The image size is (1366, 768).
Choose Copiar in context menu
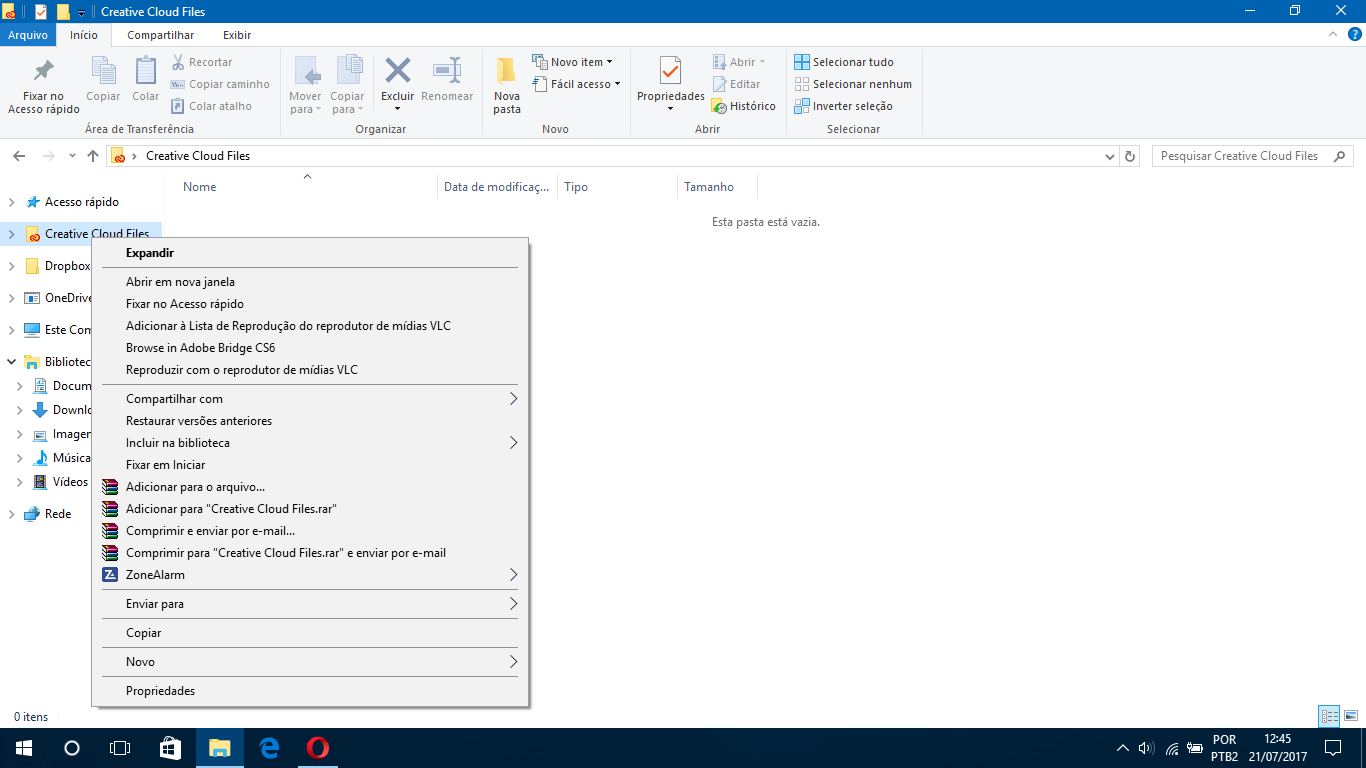[x=310, y=633]
